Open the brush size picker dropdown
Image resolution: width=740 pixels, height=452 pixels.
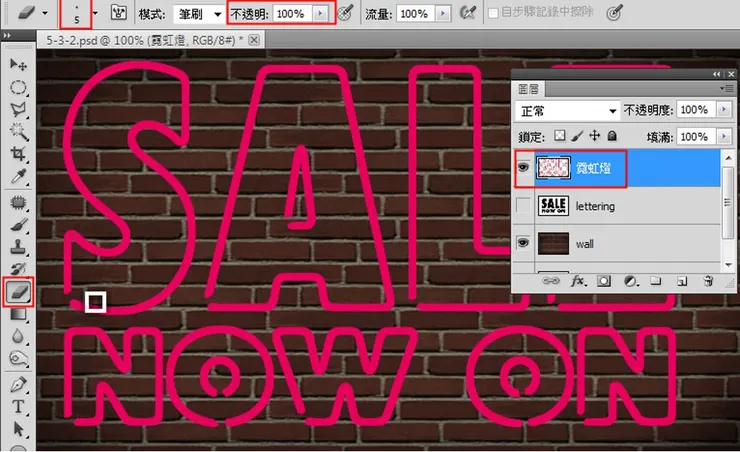96,13
